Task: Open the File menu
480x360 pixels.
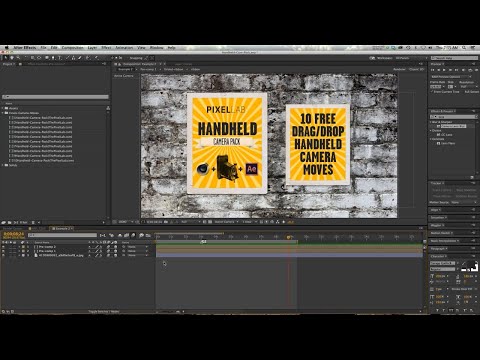Action: click(x=43, y=48)
